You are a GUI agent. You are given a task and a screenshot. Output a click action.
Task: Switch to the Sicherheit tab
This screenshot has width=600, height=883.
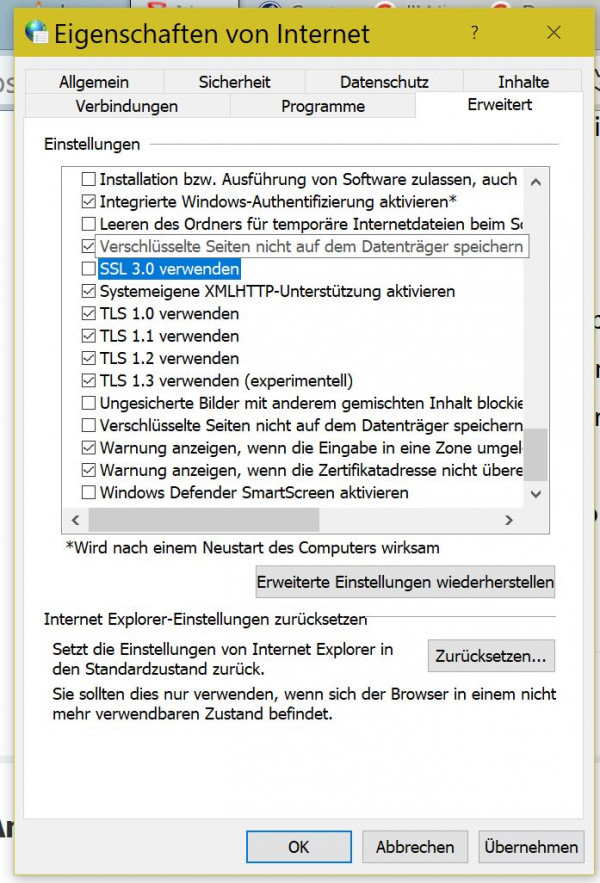234,82
